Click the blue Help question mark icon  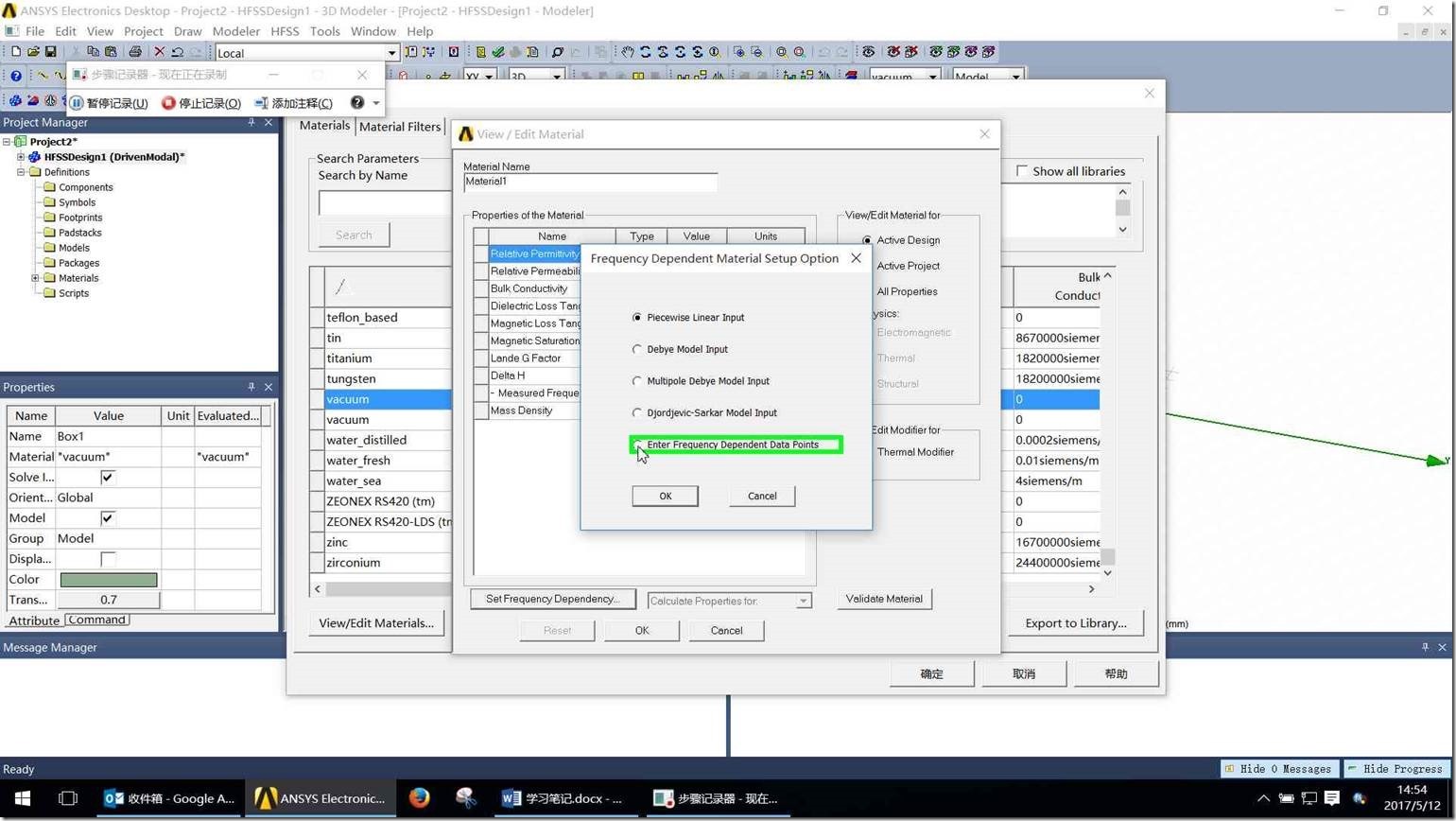pos(15,77)
